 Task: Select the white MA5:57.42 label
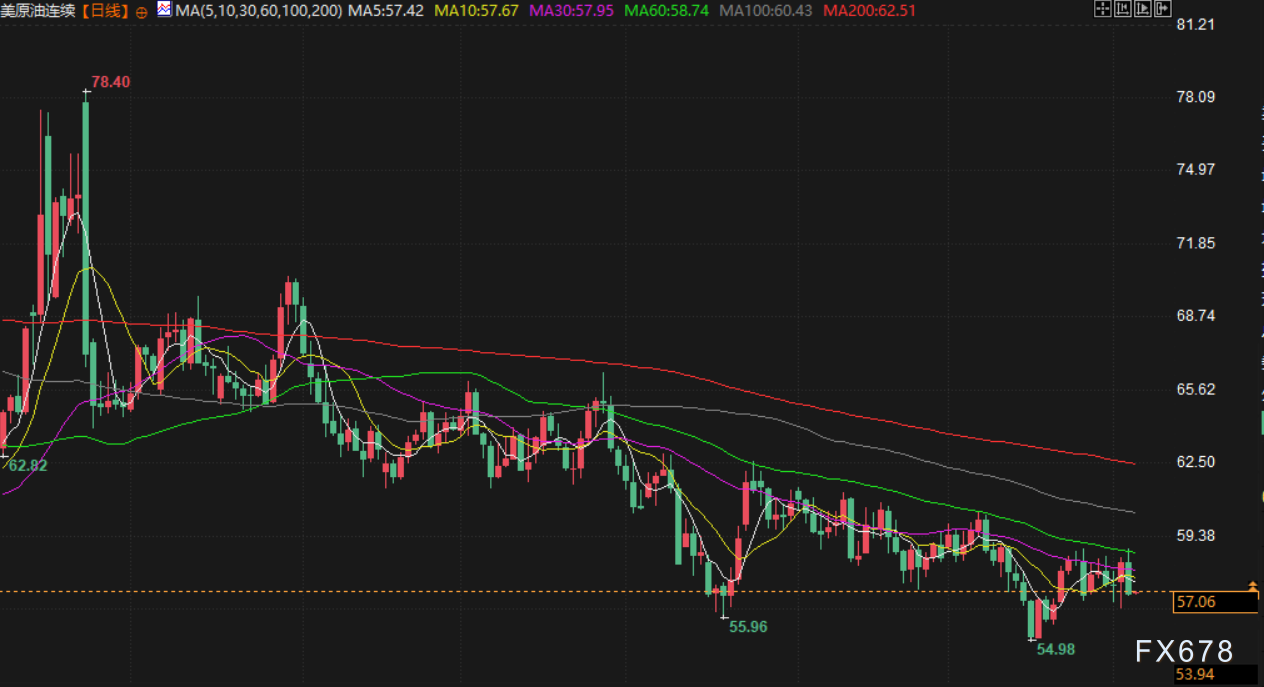coord(386,11)
